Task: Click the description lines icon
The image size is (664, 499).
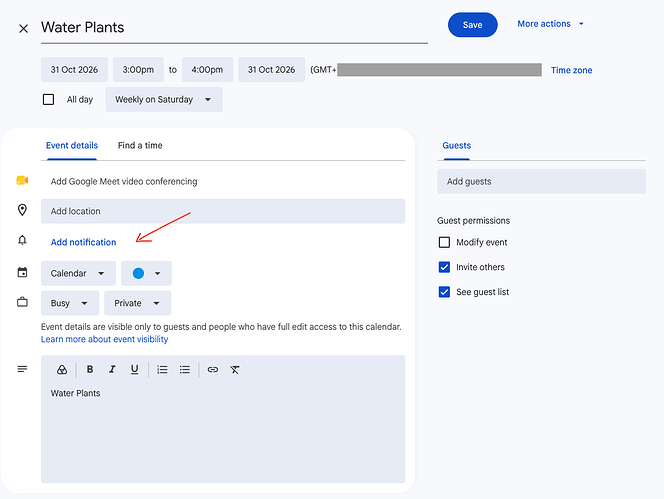Action: pos(22,369)
